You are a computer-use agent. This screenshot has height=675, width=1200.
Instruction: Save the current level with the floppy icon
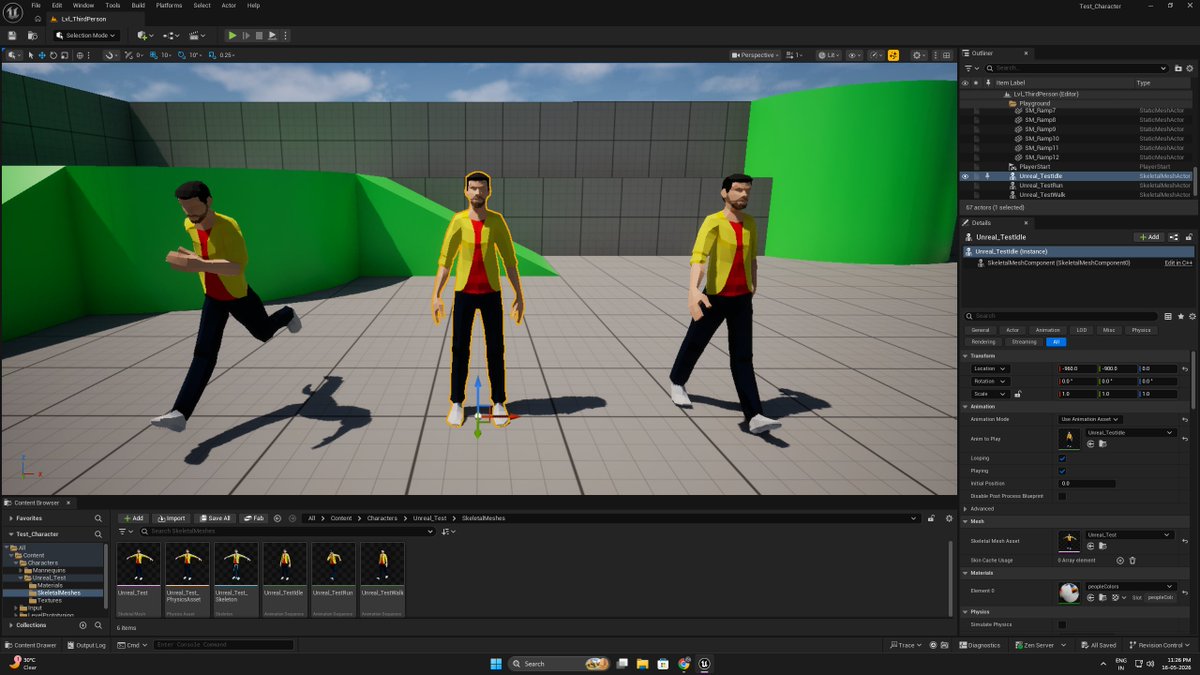coord(12,35)
